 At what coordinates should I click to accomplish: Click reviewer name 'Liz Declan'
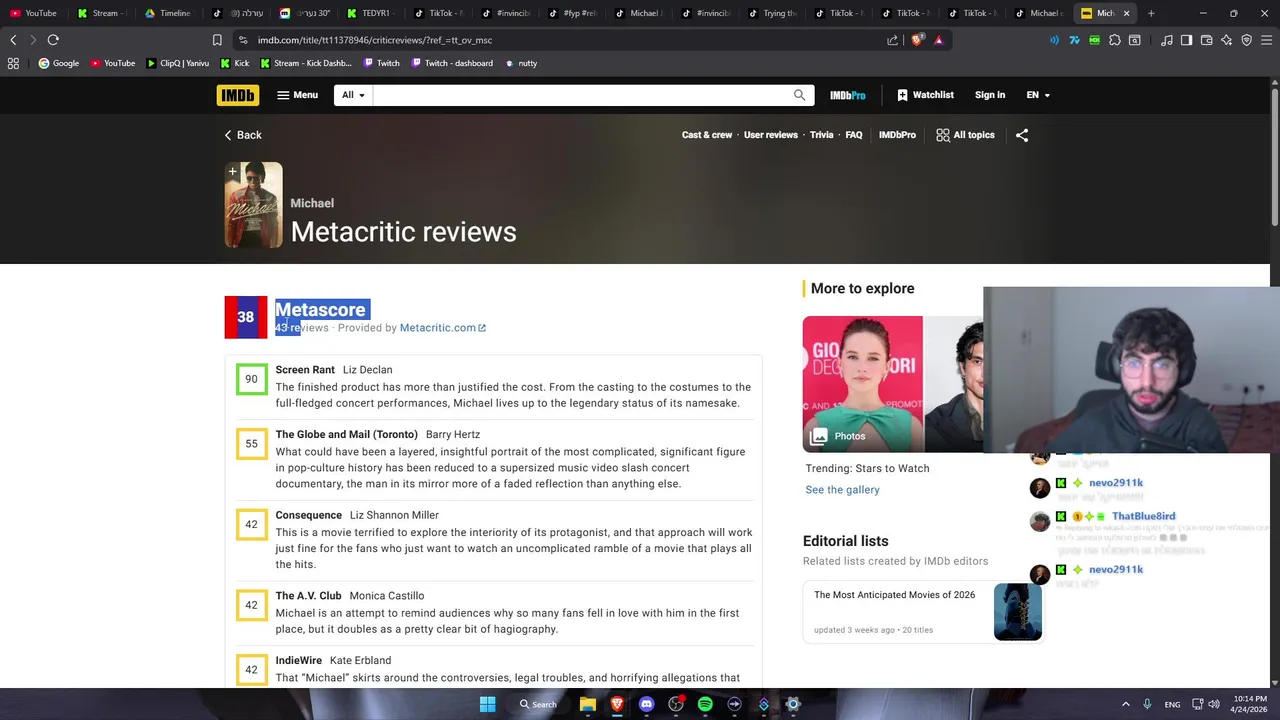tap(368, 370)
